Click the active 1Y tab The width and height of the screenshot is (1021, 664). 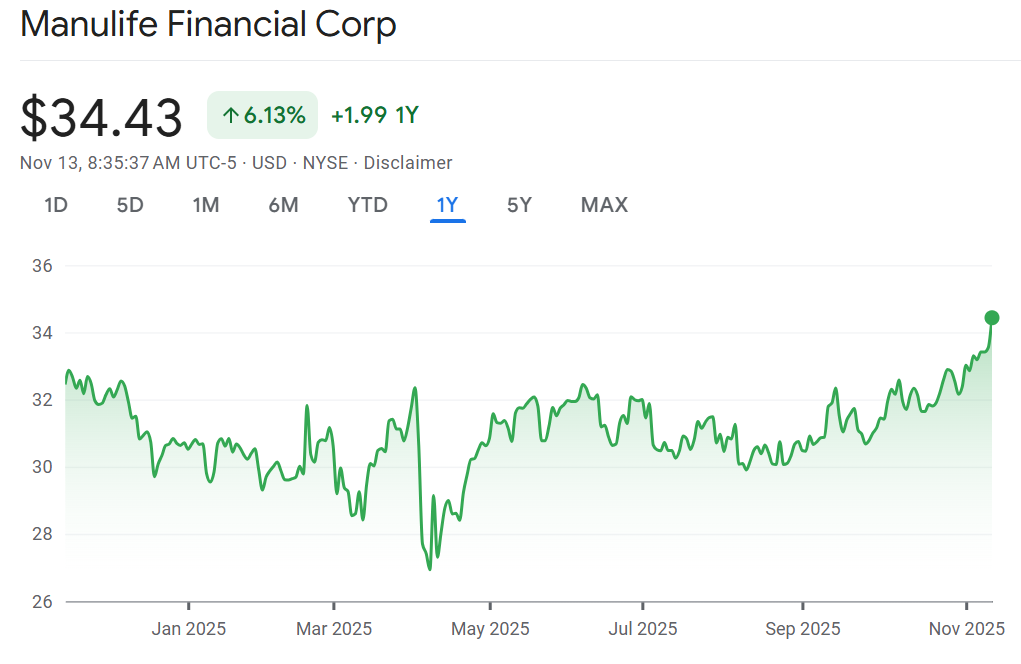coord(447,205)
